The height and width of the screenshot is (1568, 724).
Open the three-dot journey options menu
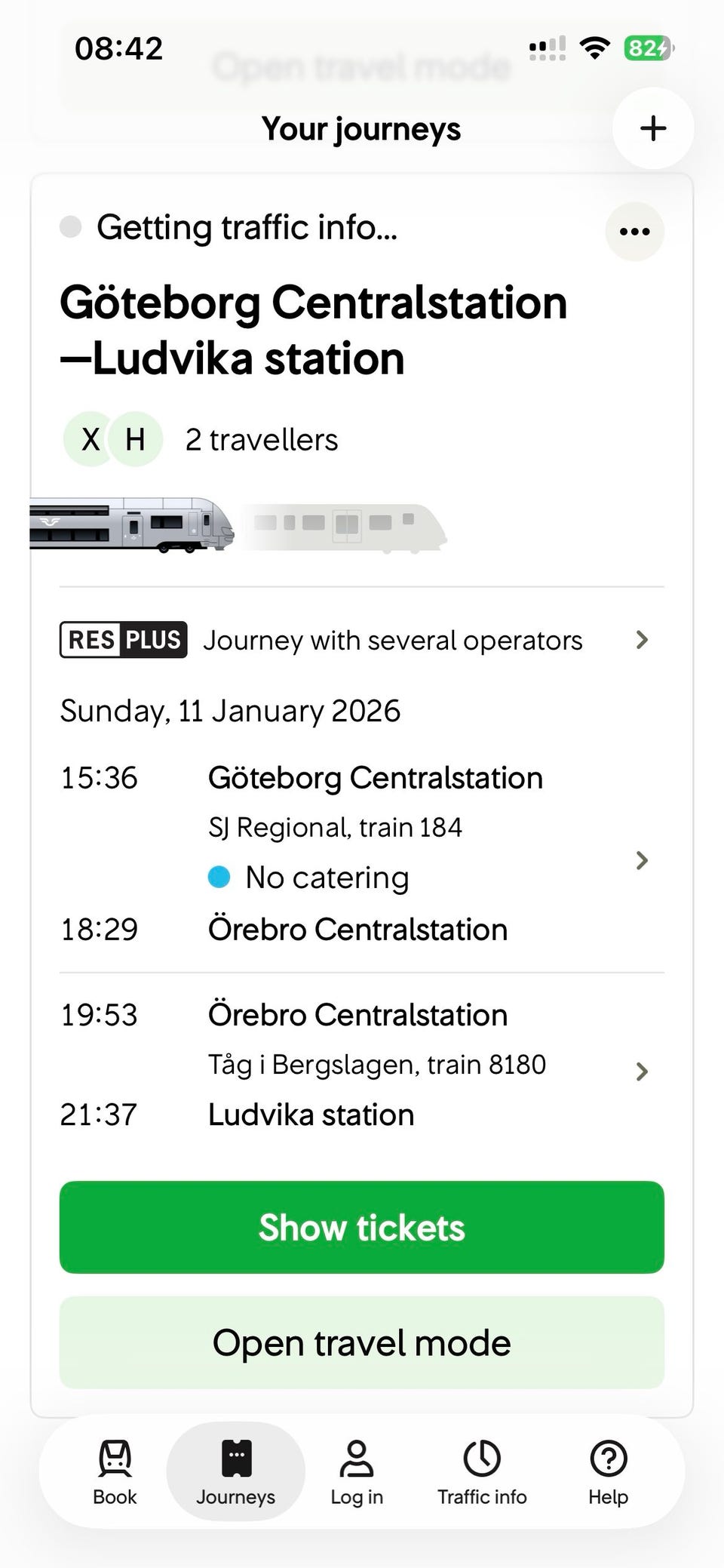tap(634, 232)
